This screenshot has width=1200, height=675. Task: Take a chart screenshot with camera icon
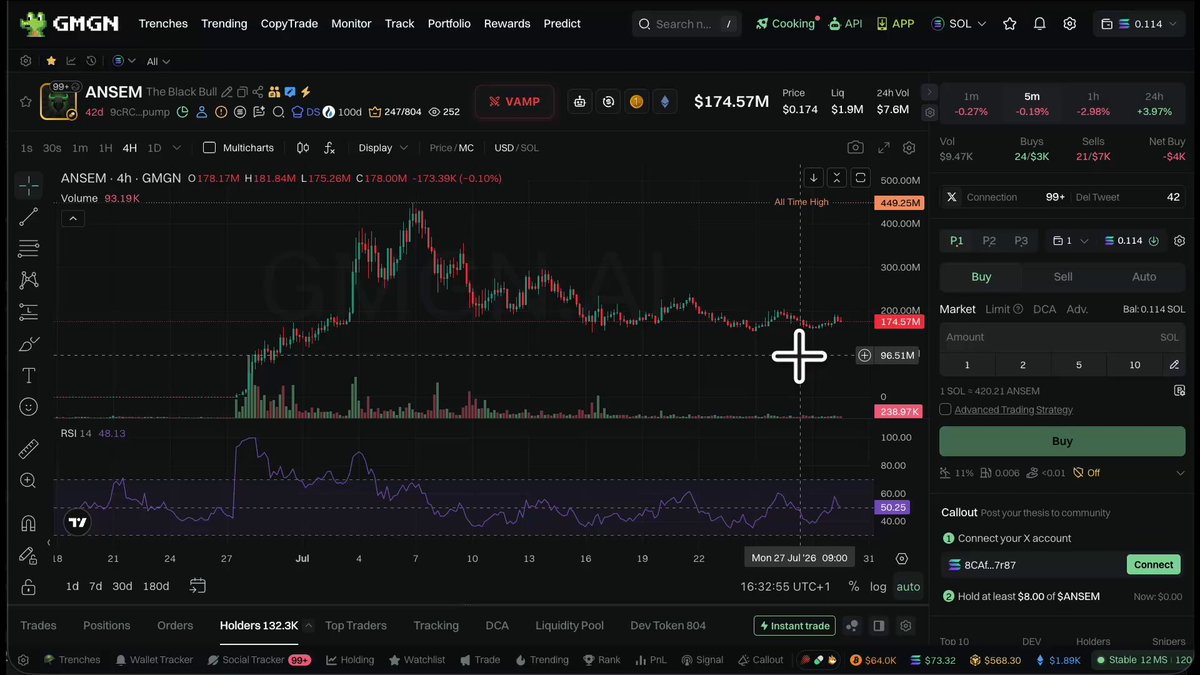click(855, 148)
